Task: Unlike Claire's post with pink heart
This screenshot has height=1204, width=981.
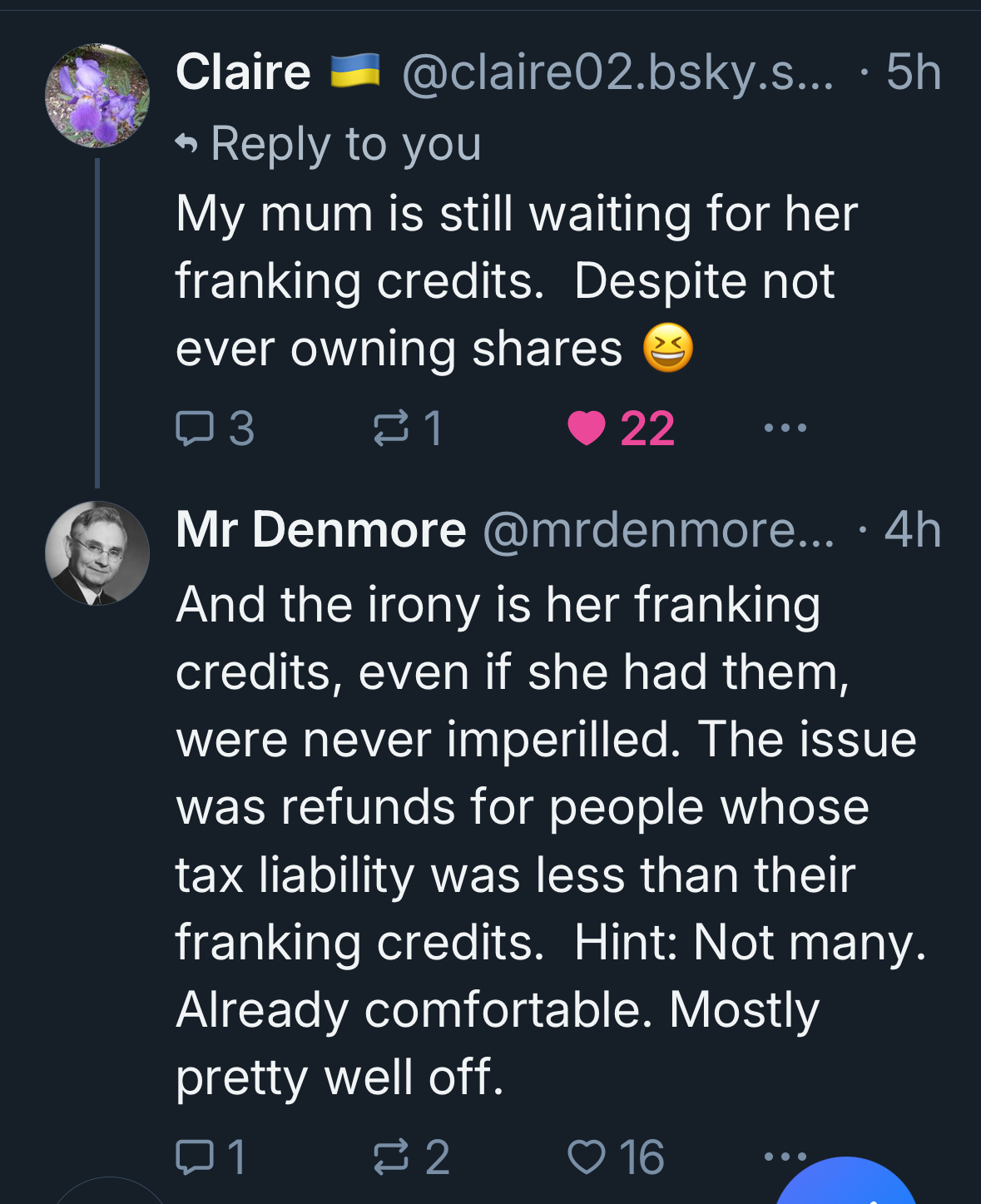Action: 587,429
